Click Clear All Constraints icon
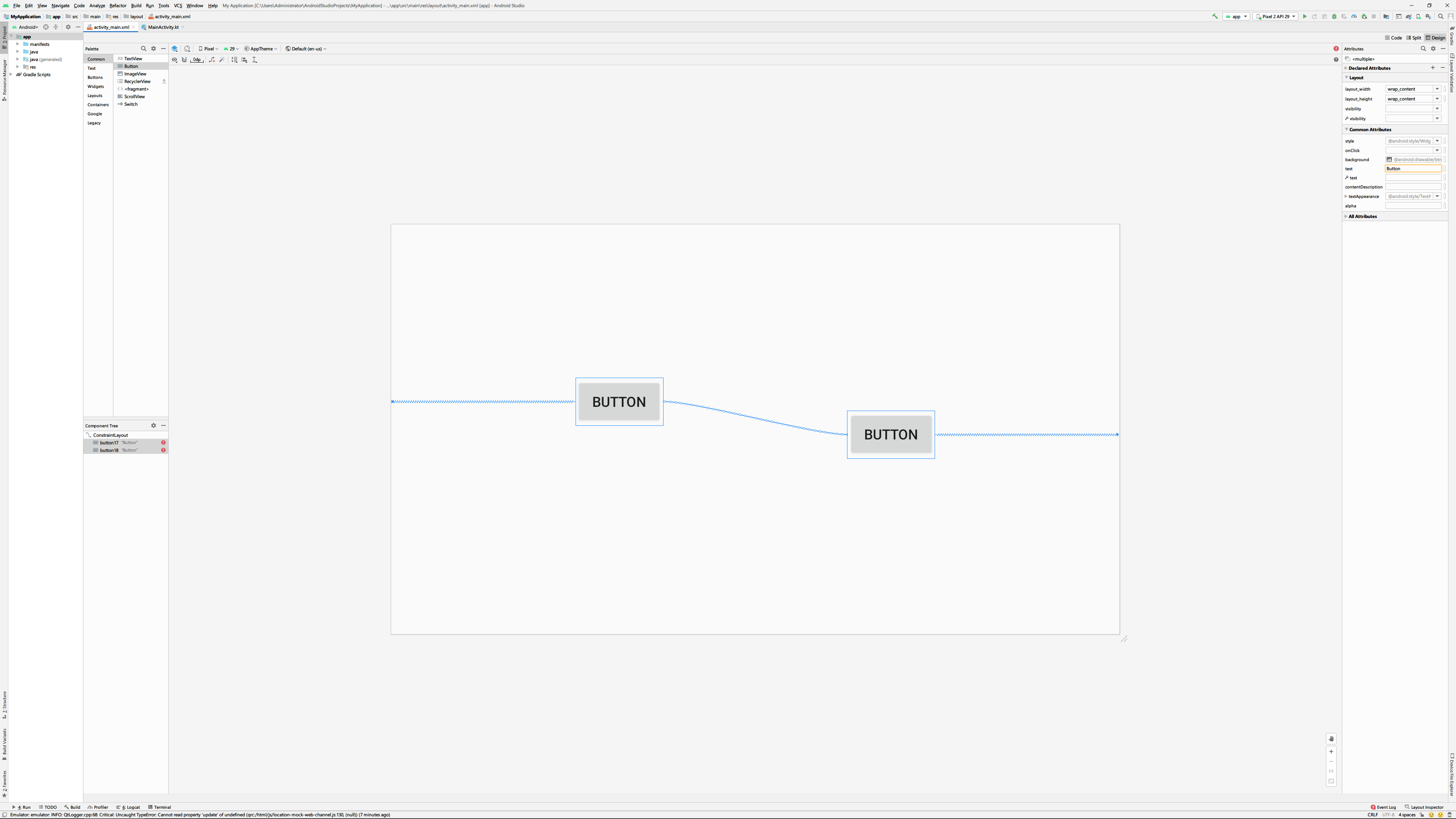Viewport: 1456px width, 819px height. point(212,60)
